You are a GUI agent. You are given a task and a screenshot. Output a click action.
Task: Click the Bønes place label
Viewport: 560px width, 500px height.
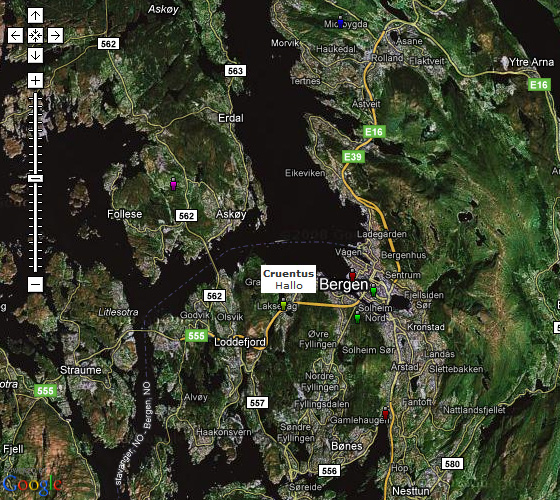point(346,446)
